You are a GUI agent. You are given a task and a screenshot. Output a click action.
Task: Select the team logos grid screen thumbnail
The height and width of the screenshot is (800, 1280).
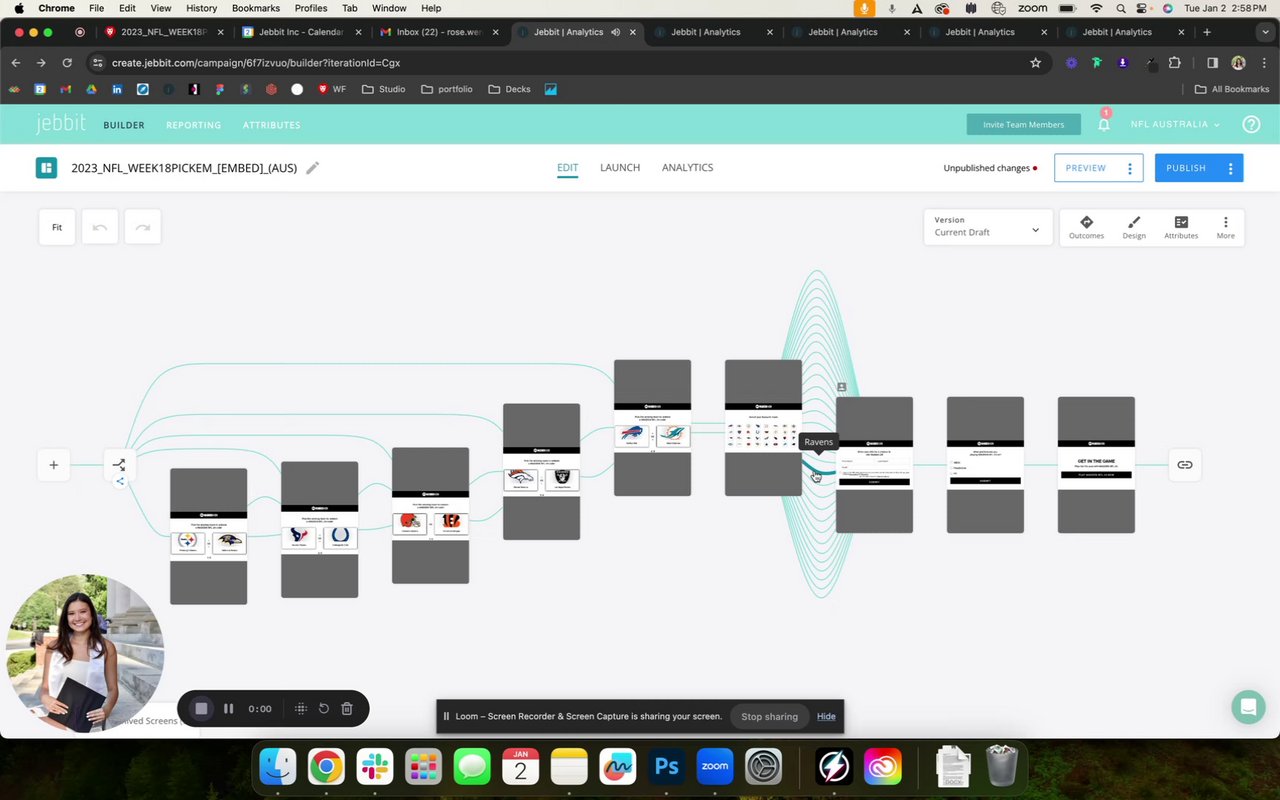[x=763, y=428]
